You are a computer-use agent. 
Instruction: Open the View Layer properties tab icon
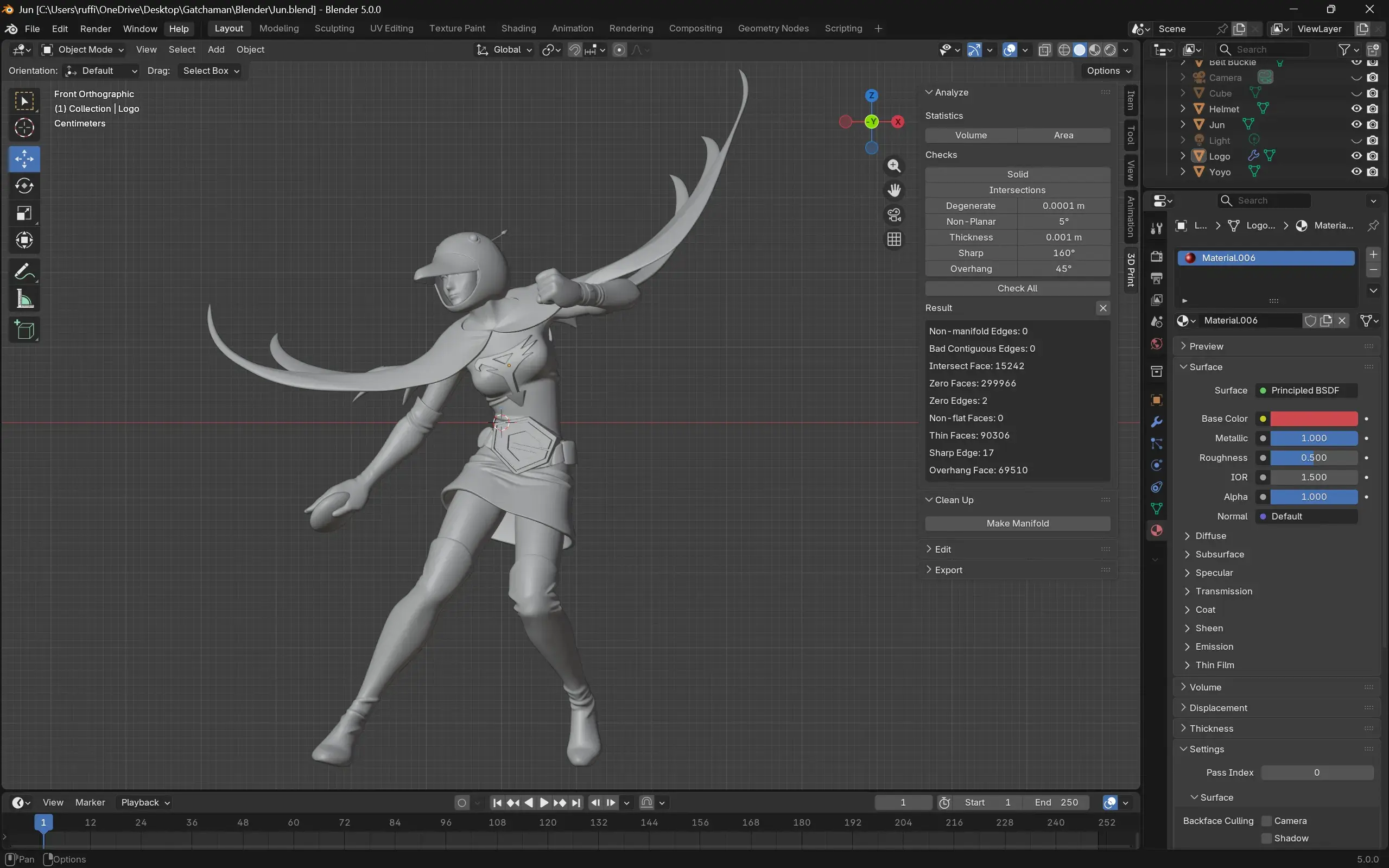pos(1157,300)
